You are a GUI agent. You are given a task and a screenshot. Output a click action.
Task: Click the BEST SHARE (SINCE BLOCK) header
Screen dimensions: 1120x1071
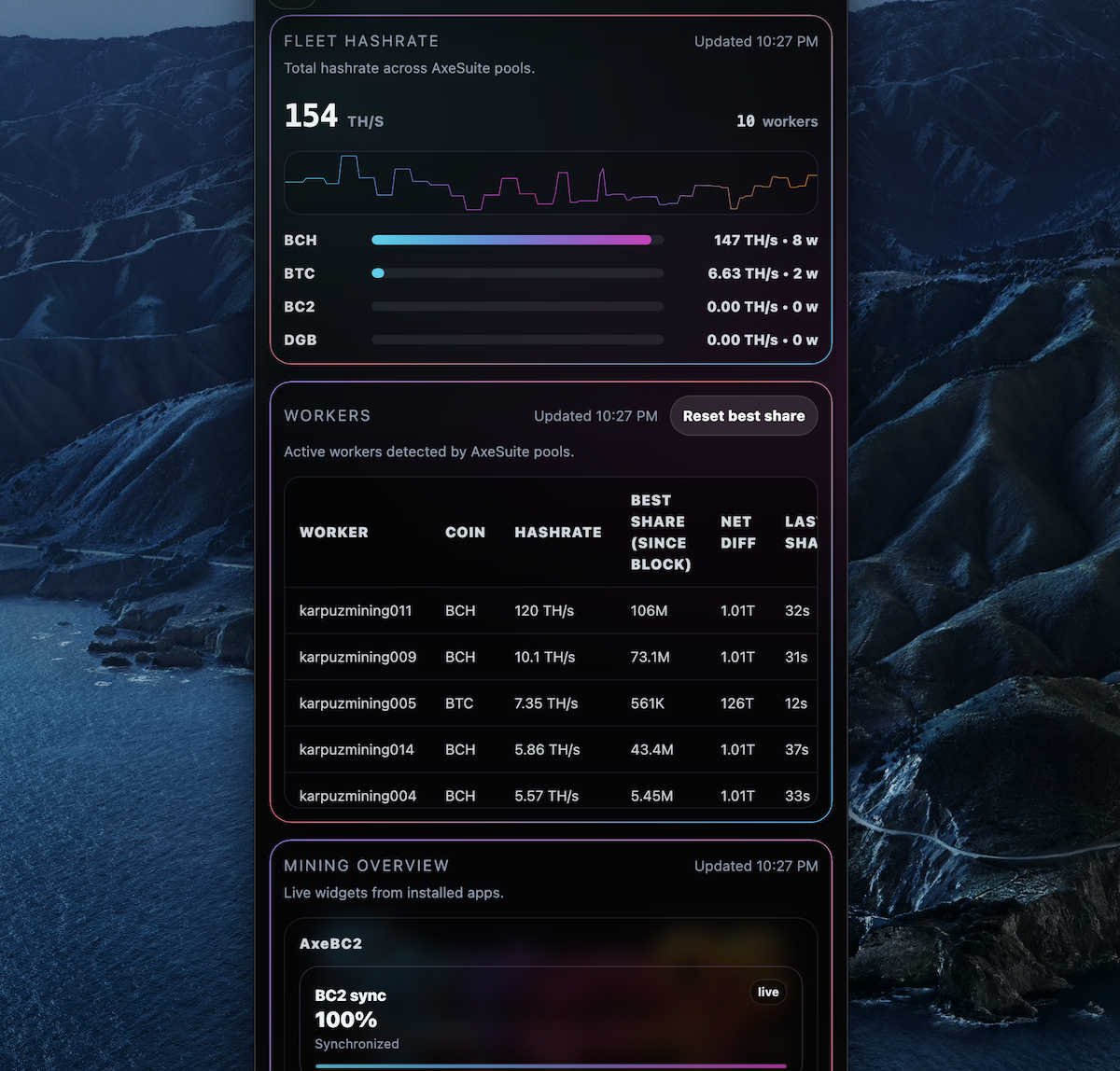pyautogui.click(x=660, y=533)
